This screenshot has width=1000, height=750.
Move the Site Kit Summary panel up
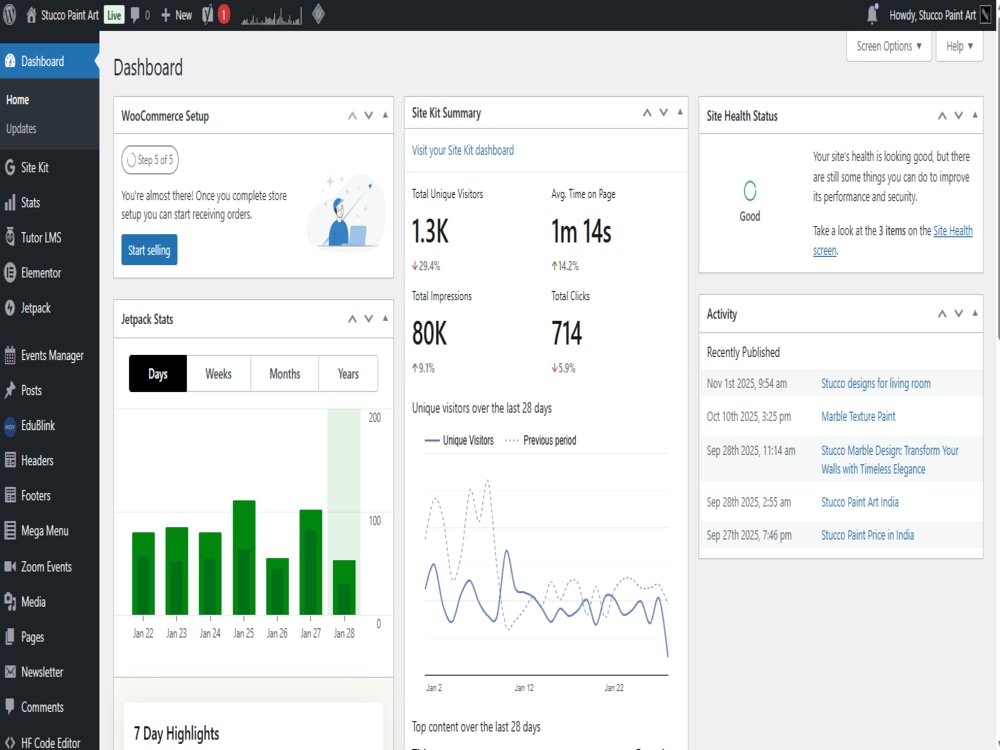(x=647, y=112)
